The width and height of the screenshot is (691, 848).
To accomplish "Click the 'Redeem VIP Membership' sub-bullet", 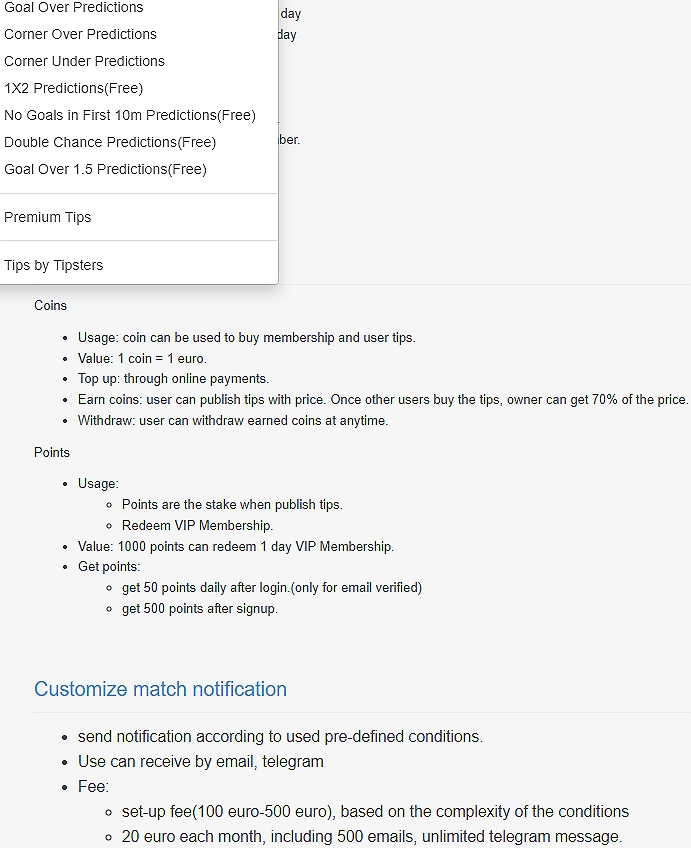I will click(x=197, y=525).
